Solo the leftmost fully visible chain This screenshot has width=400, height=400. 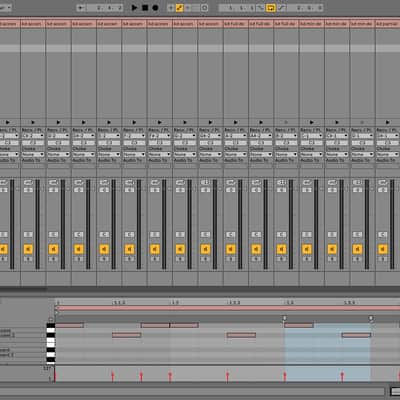coord(28,259)
